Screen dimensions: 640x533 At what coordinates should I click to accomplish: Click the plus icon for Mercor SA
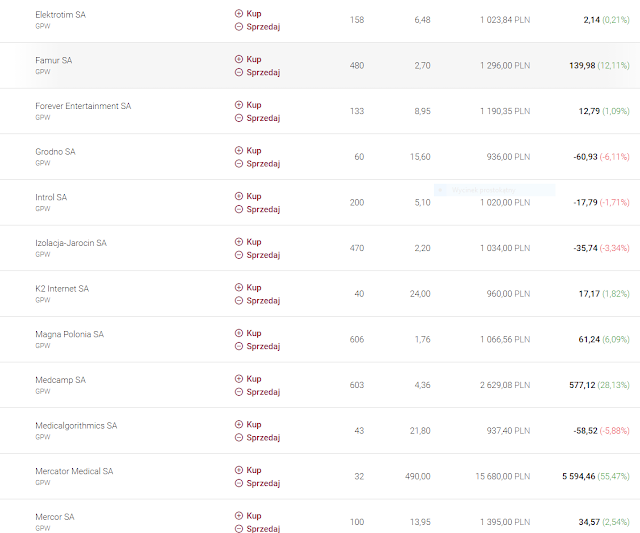pos(239,516)
